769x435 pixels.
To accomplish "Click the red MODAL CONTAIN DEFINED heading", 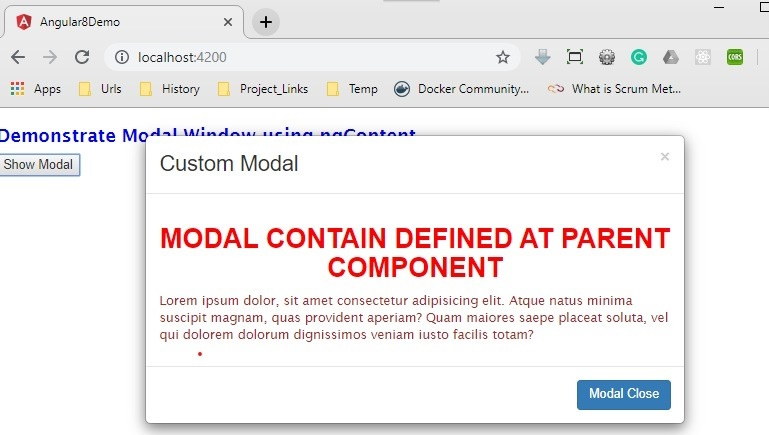I will tap(415, 253).
